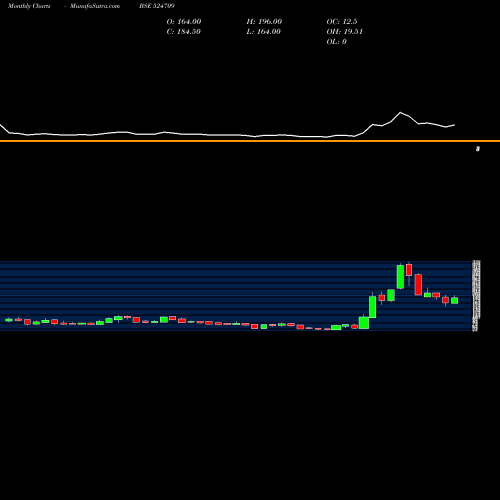Click the peak of the white line chart
The image size is (500, 500).
(x=400, y=113)
